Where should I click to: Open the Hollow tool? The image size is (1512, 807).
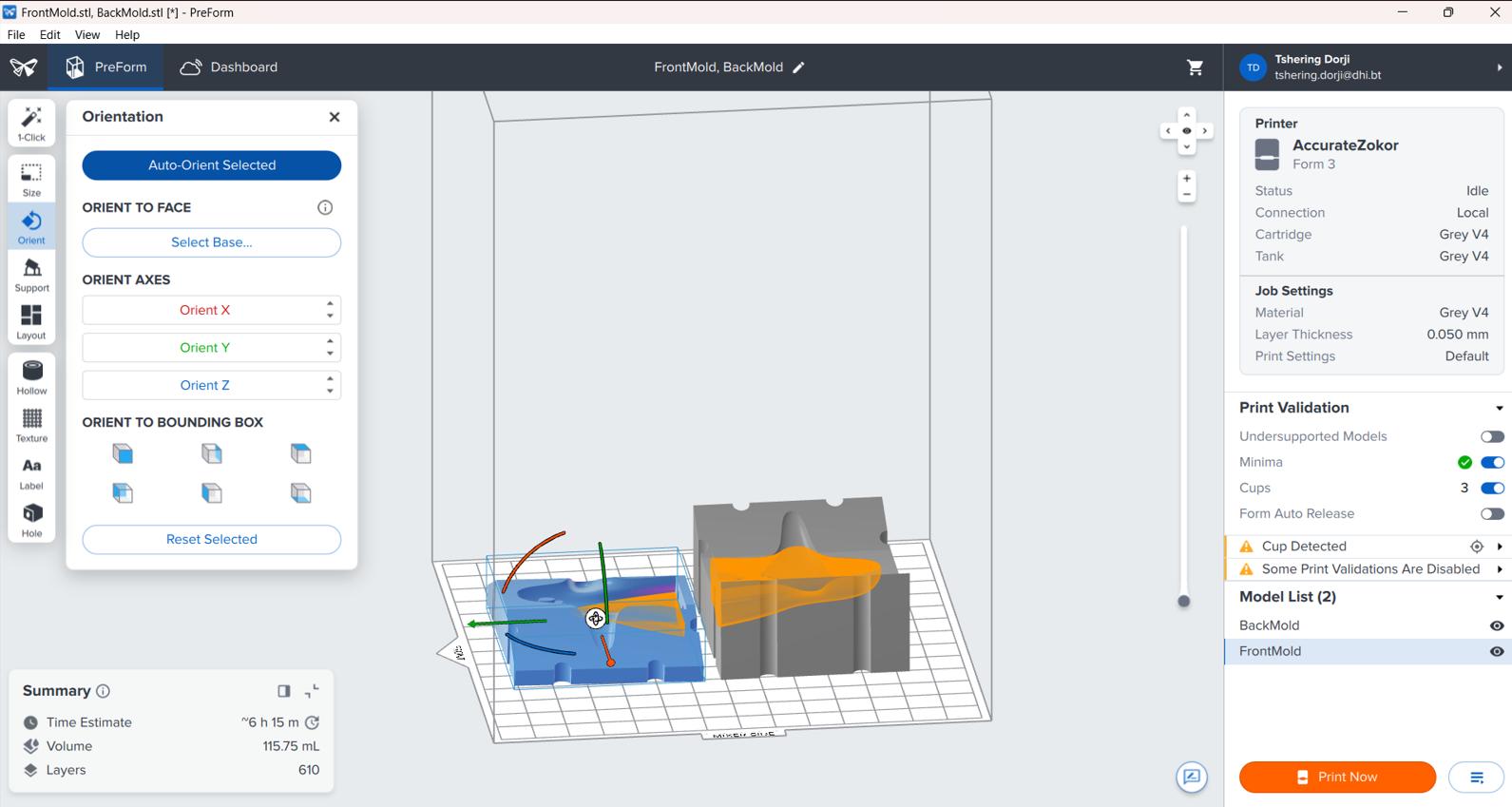[31, 376]
